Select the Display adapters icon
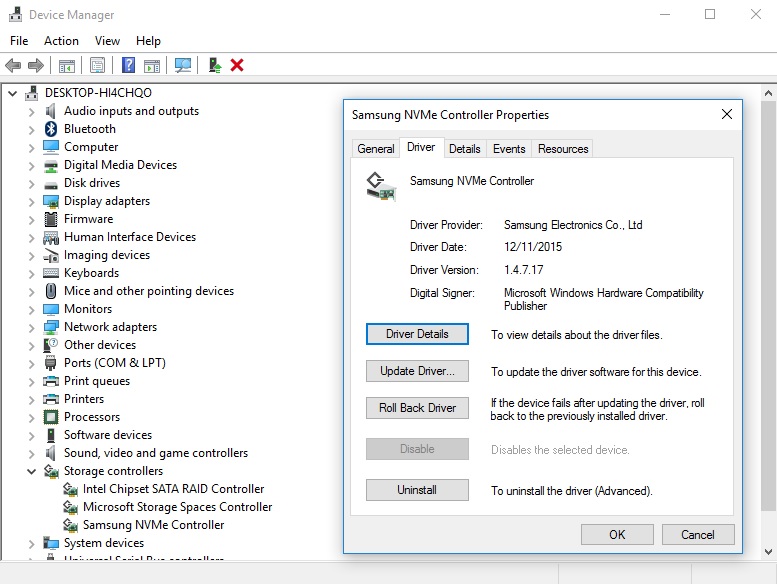Screen dimensions: 777x584 point(51,201)
